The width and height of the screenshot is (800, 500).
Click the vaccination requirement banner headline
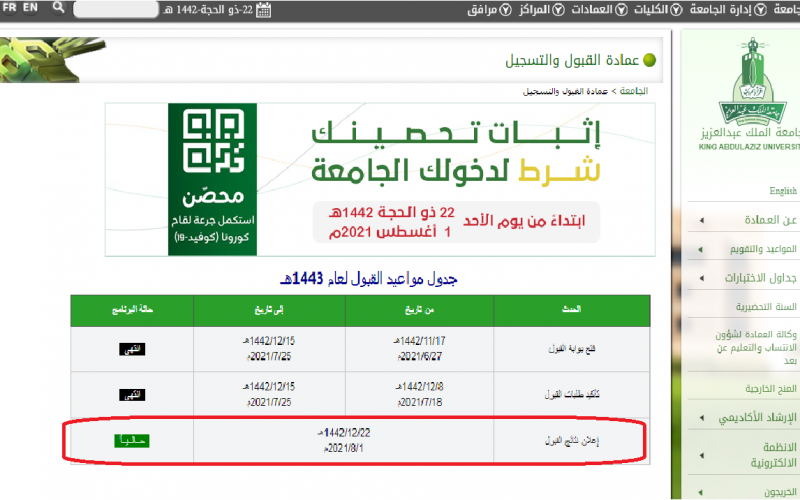coord(456,151)
